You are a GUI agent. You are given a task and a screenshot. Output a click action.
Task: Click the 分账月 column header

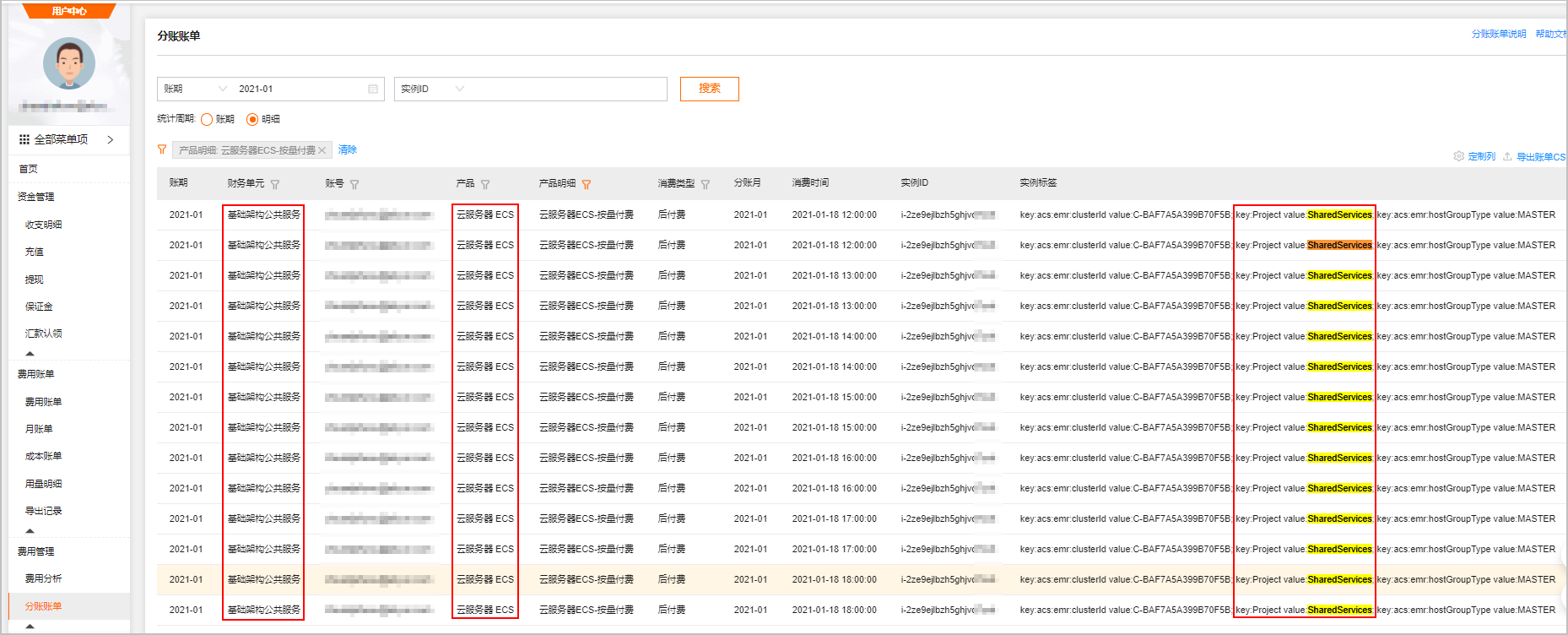[x=748, y=182]
